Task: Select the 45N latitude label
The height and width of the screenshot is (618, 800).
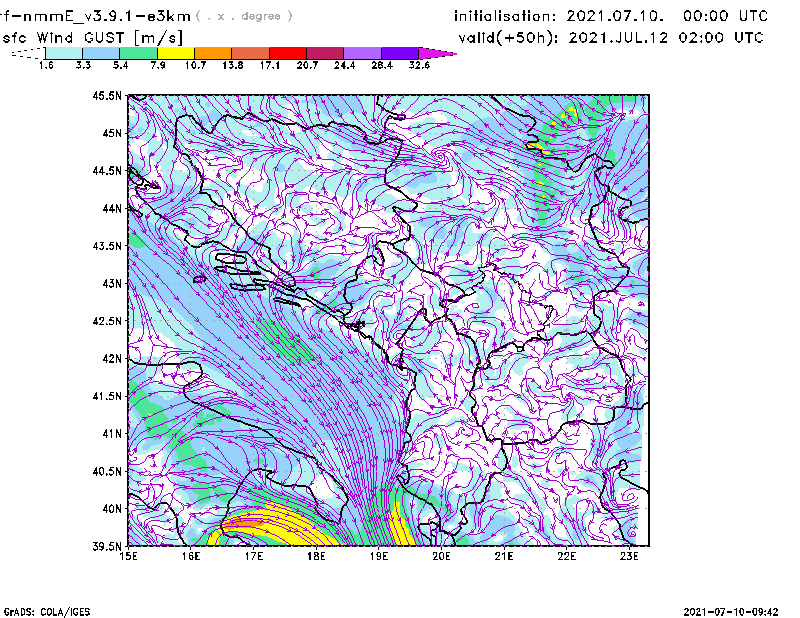Action: 112,133
